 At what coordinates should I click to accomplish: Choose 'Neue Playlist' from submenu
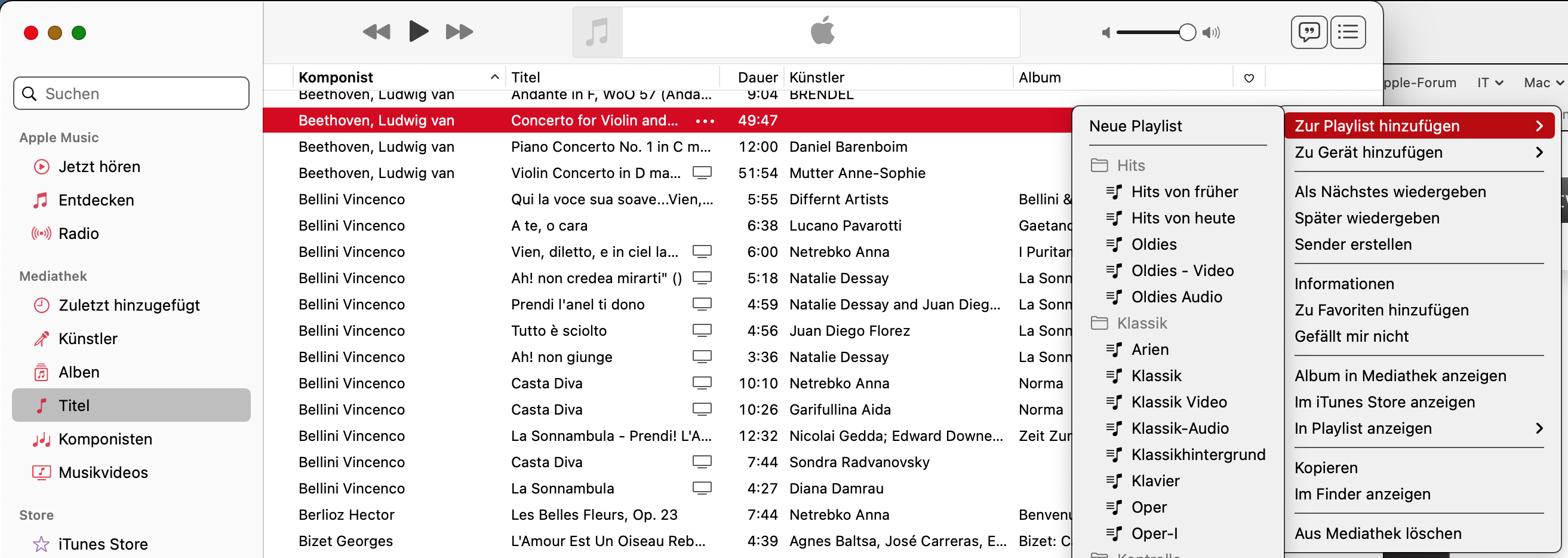pyautogui.click(x=1135, y=126)
